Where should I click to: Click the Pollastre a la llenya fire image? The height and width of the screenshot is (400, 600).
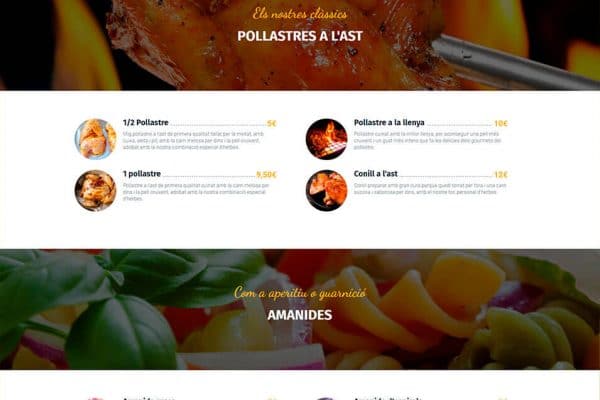[326, 139]
